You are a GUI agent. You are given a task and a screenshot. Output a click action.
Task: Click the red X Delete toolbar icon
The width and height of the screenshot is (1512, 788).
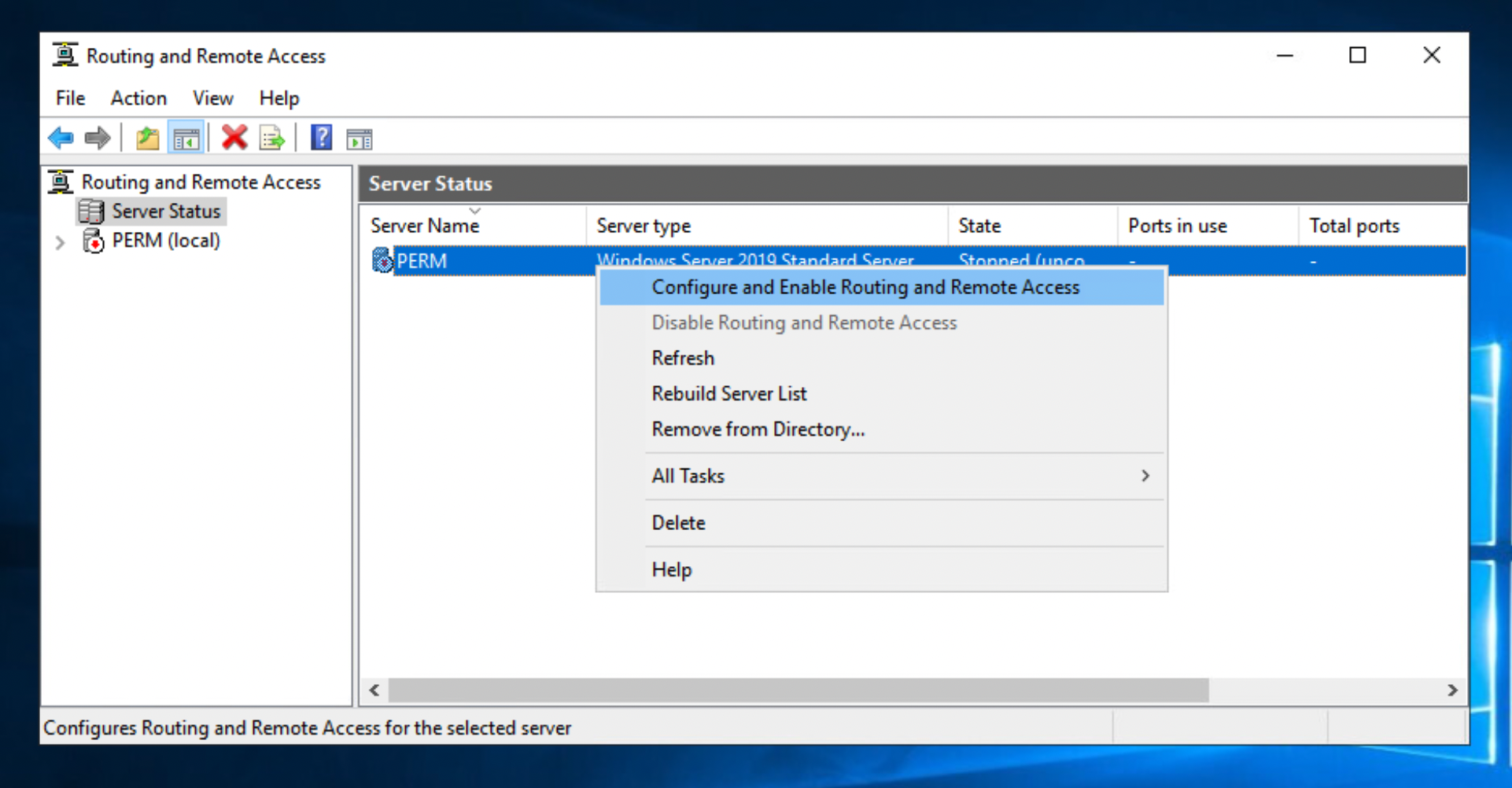(234, 137)
